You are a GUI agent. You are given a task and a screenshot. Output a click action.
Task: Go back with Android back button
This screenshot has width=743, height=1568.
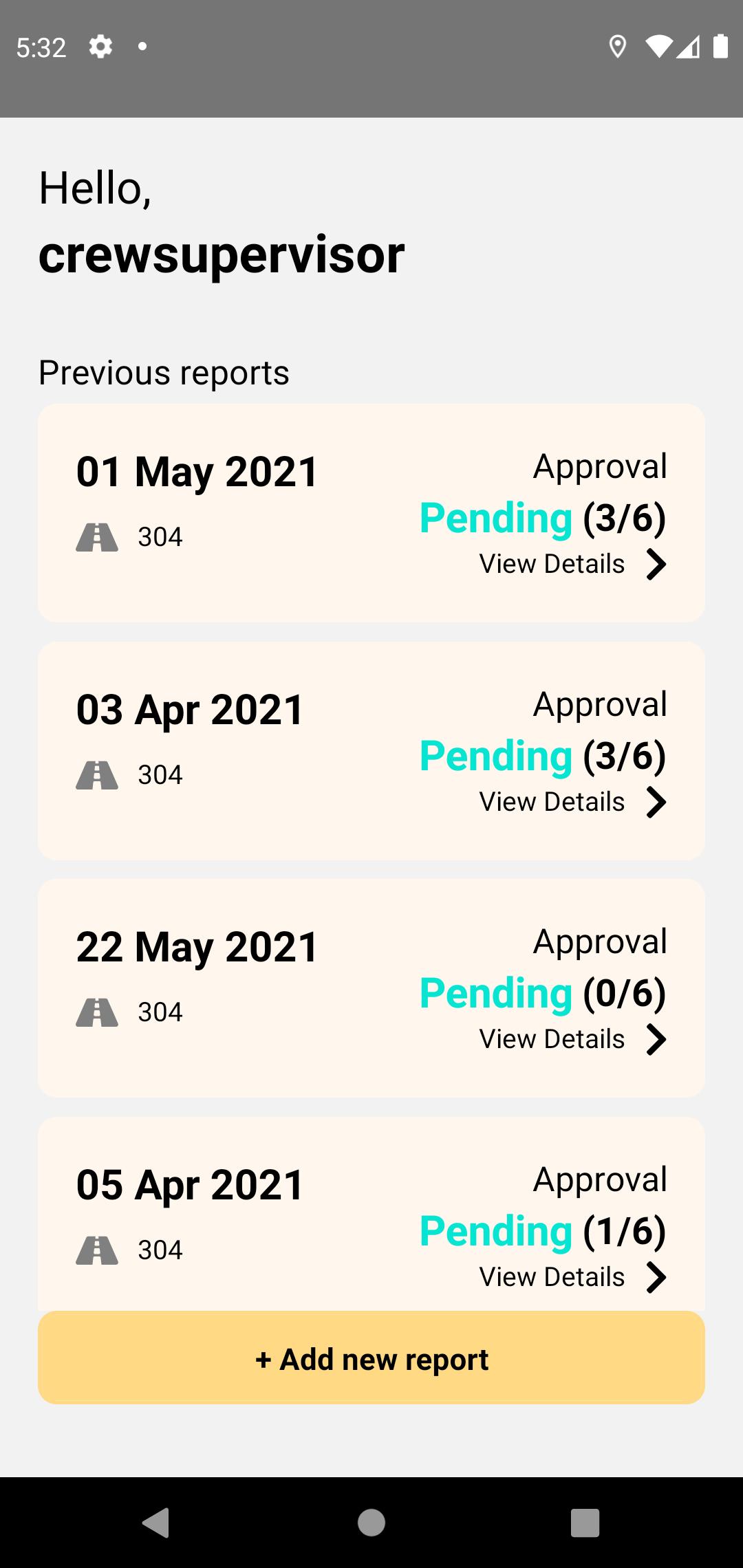(x=156, y=1522)
